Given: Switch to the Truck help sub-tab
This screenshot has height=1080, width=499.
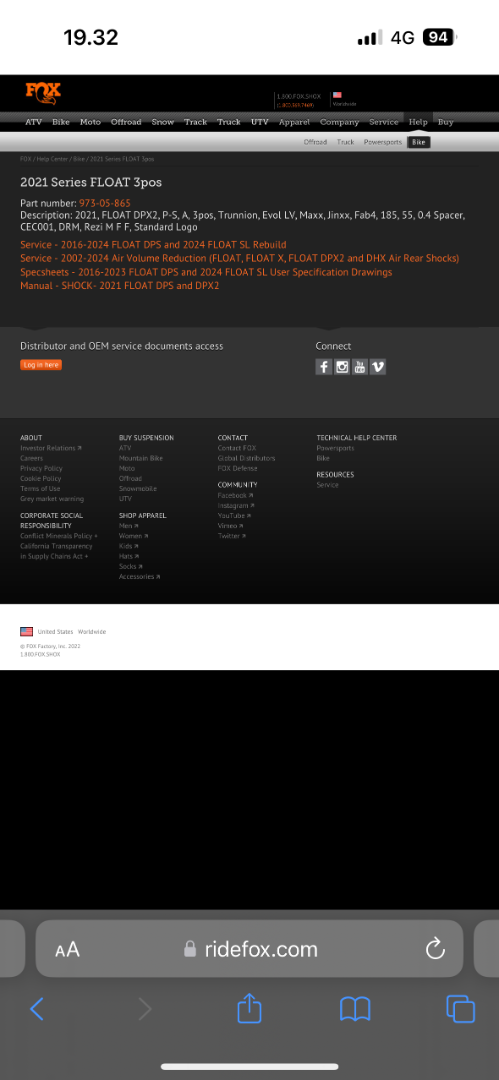Looking at the screenshot, I should [345, 142].
